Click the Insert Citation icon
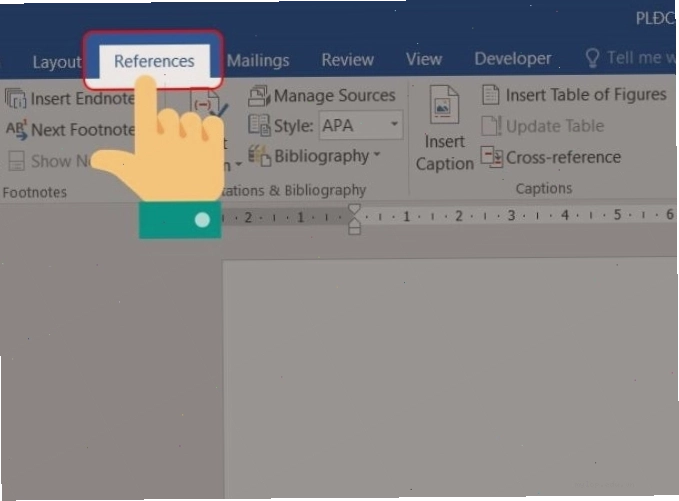 coord(209,104)
